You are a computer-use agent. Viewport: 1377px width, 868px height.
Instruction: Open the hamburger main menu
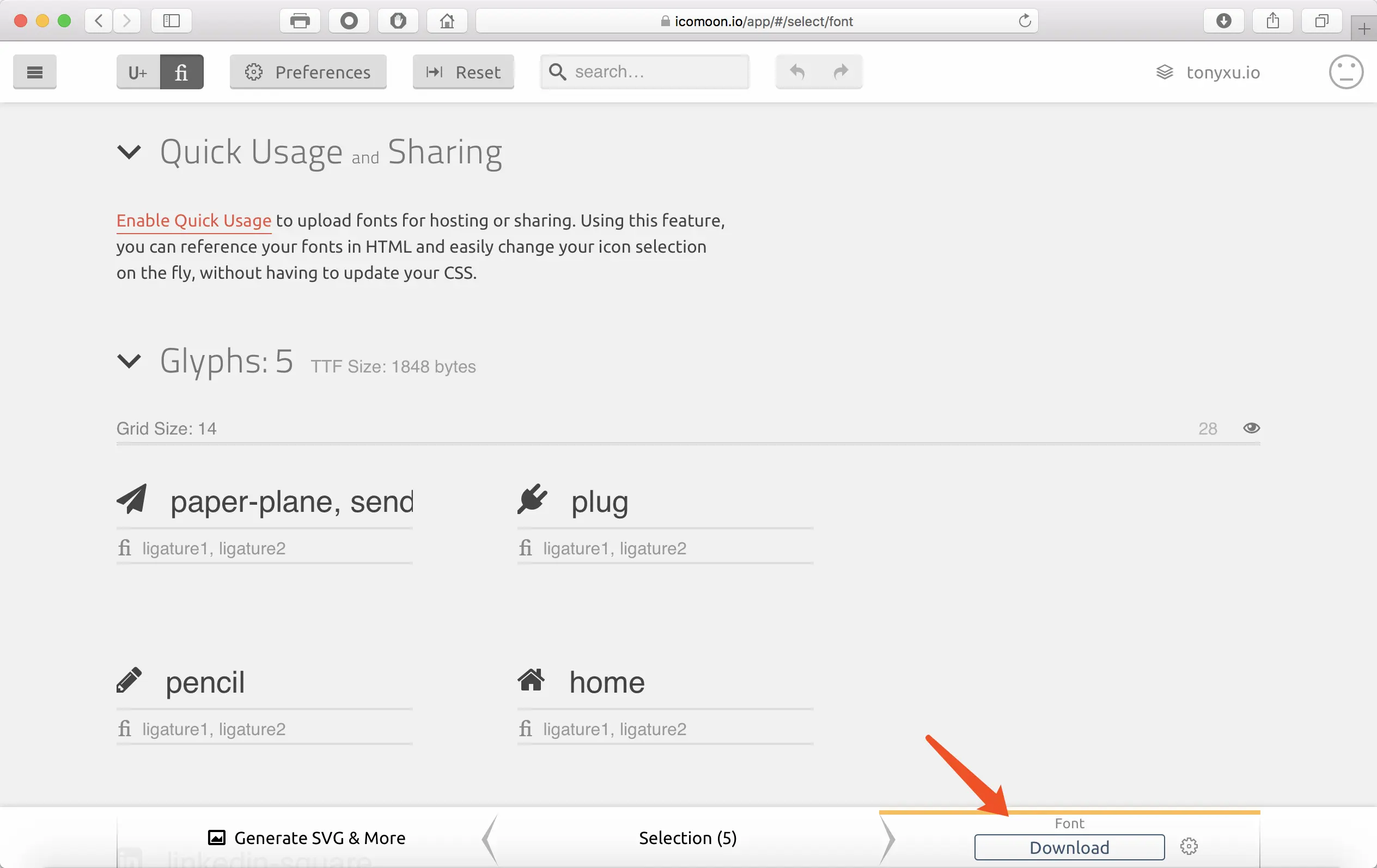point(34,72)
